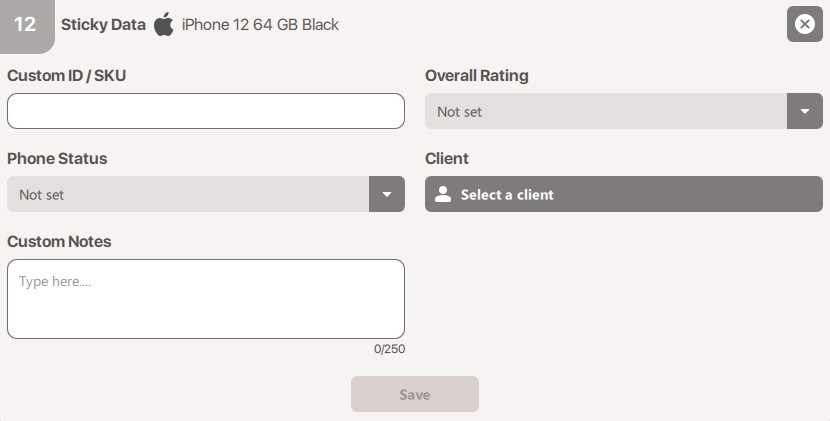Click the Apple logo icon
Viewport: 830px width, 421px height.
pos(164,24)
